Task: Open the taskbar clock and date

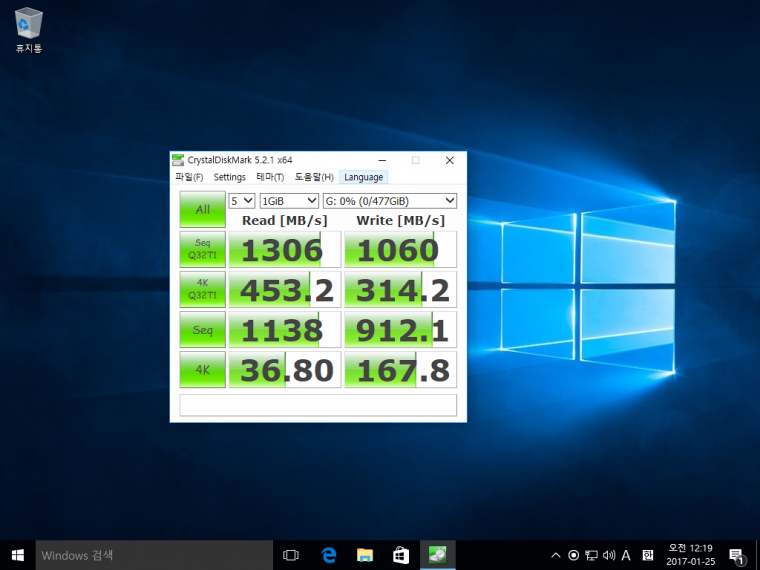Action: click(x=691, y=555)
